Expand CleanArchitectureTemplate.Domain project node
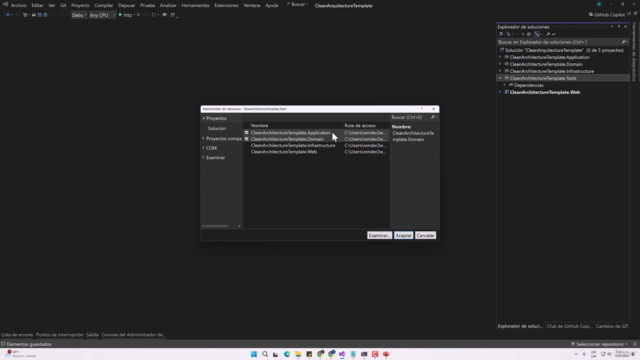The height and width of the screenshot is (360, 640). 500,64
